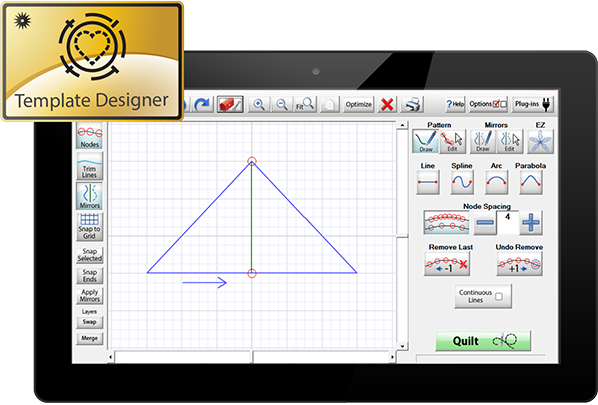The height and width of the screenshot is (405, 598).
Task: Decrease node spacing with minus button
Action: click(x=485, y=222)
